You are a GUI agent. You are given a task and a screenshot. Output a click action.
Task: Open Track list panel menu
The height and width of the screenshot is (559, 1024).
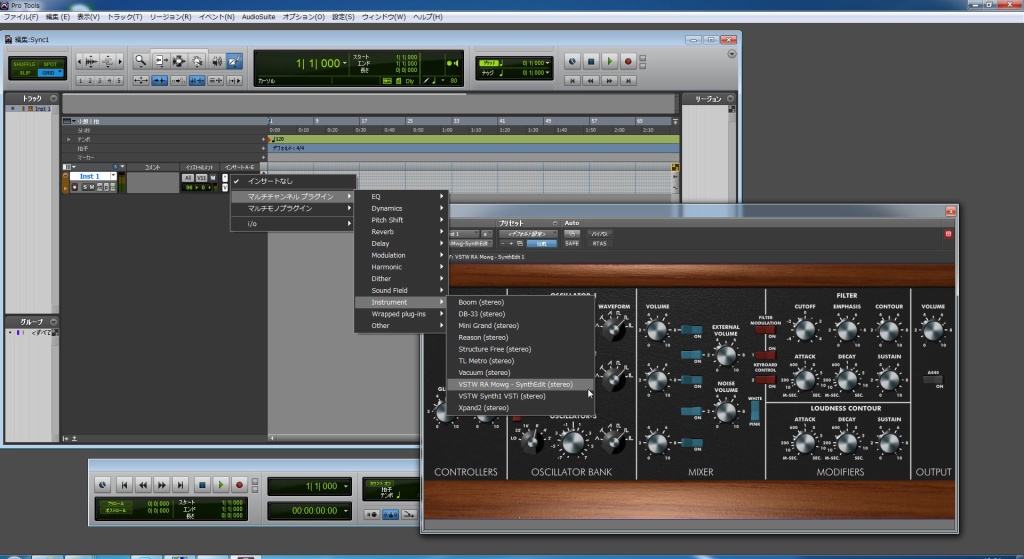(x=54, y=99)
